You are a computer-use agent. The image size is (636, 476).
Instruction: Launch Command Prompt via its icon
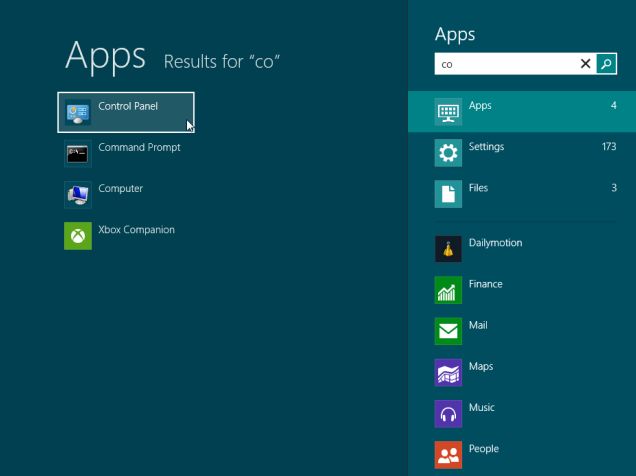point(78,154)
